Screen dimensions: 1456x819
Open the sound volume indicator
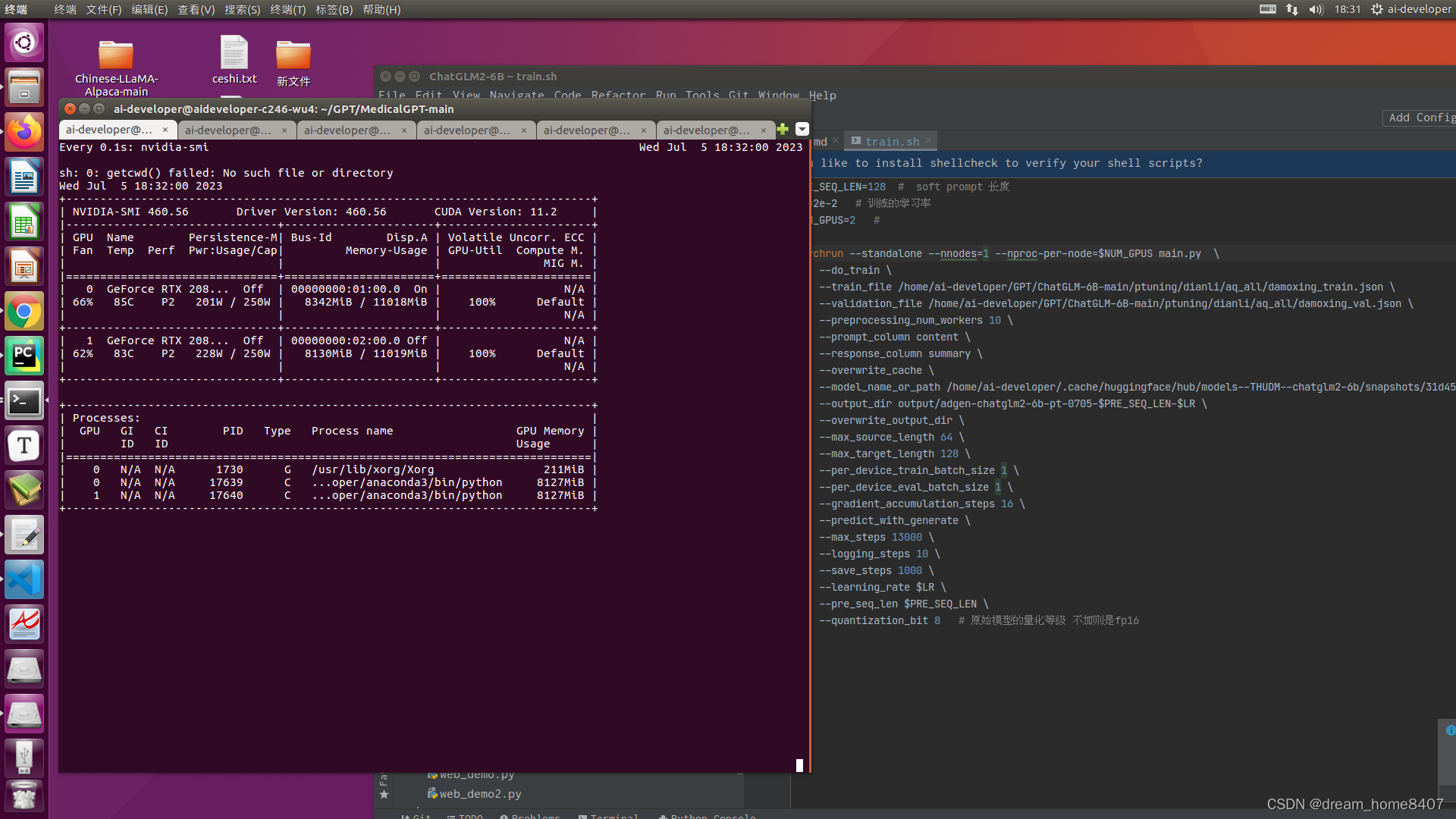click(x=1316, y=9)
